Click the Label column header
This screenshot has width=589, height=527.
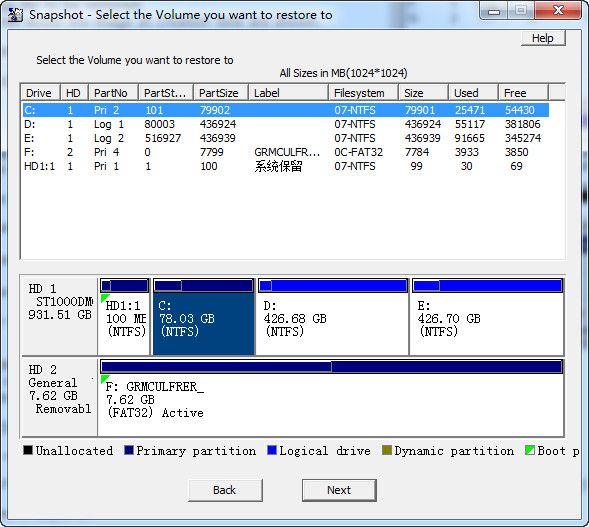pyautogui.click(x=288, y=93)
